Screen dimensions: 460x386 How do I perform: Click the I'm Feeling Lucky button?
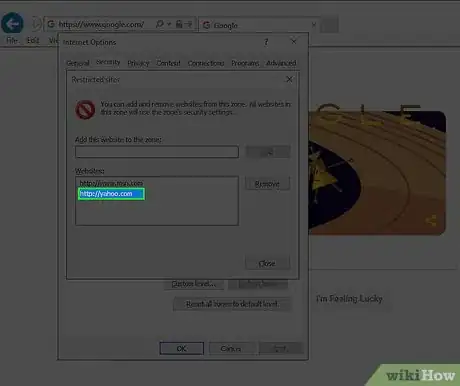click(349, 299)
